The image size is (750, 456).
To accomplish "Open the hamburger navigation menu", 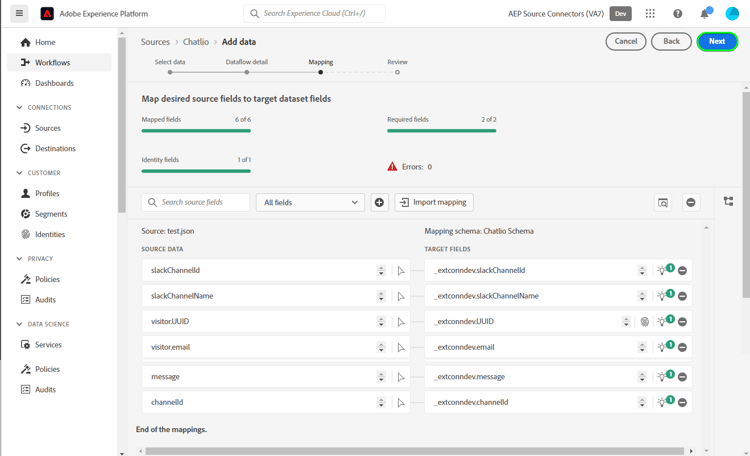I will click(x=19, y=13).
